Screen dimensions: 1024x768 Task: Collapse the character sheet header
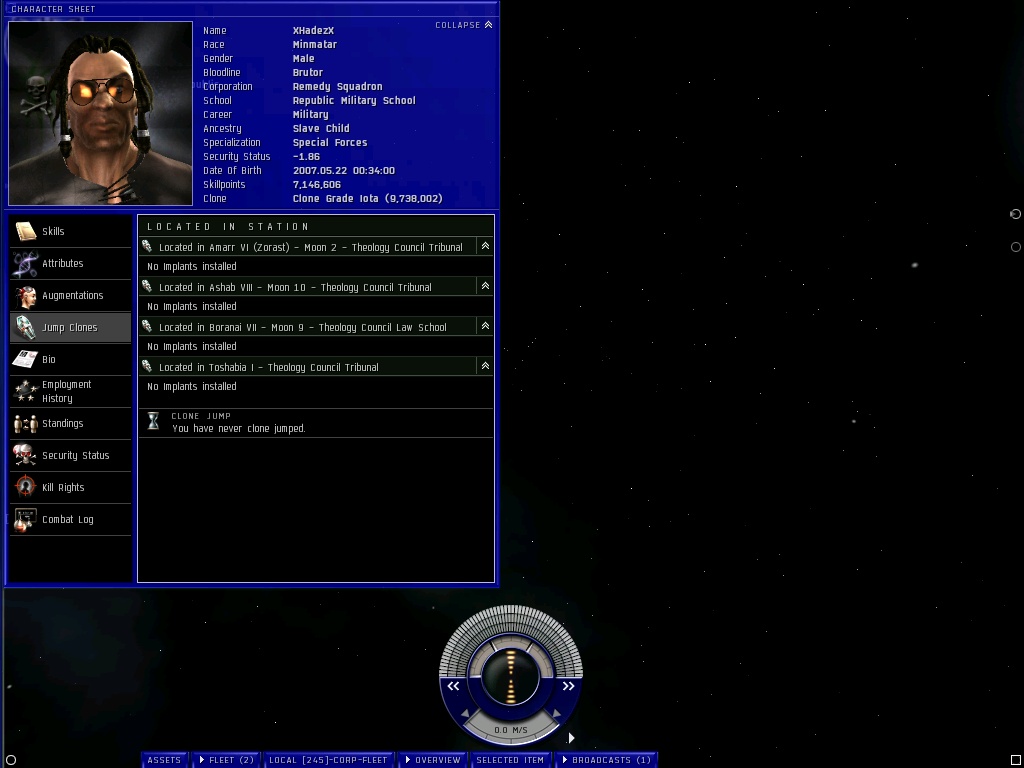[464, 25]
